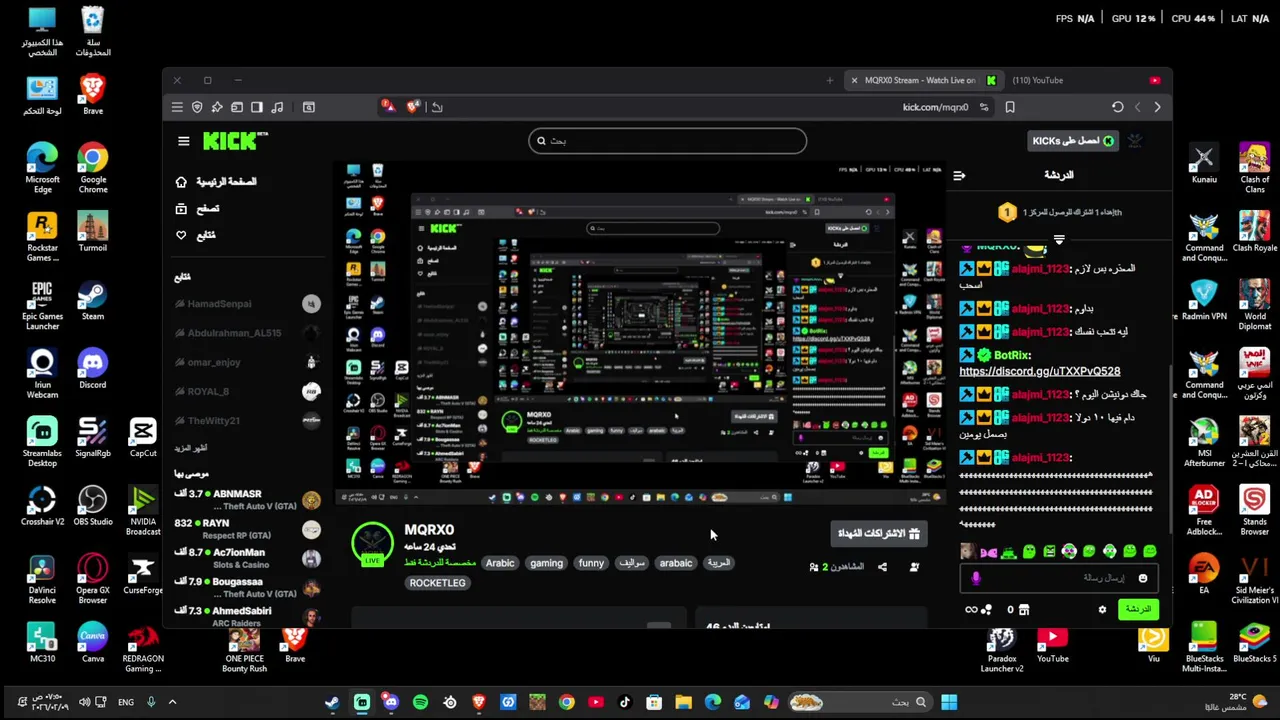
Task: Open the Windows Start button
Action: (949, 702)
